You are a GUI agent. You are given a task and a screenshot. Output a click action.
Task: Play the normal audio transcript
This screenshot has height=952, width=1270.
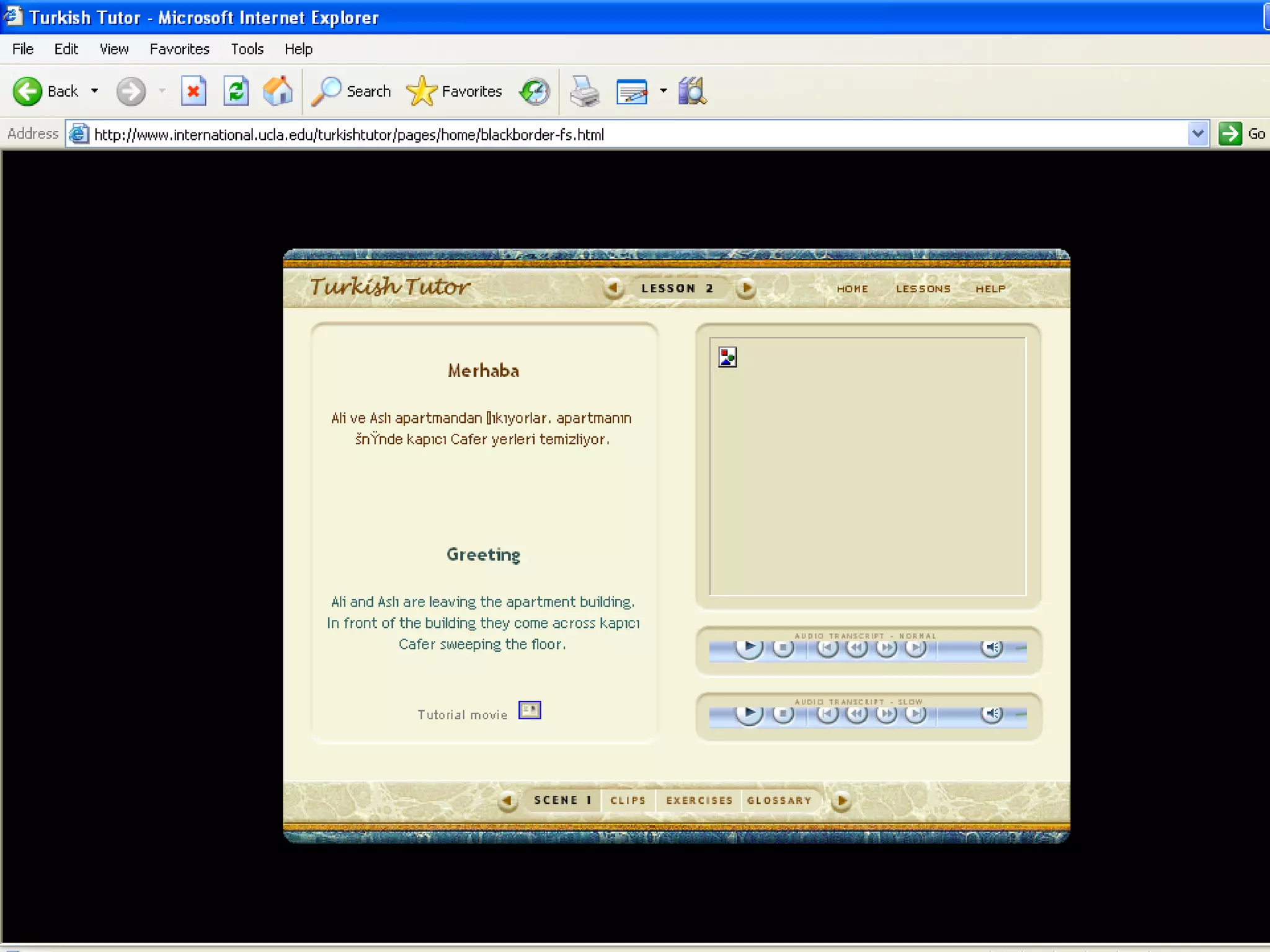(x=748, y=648)
